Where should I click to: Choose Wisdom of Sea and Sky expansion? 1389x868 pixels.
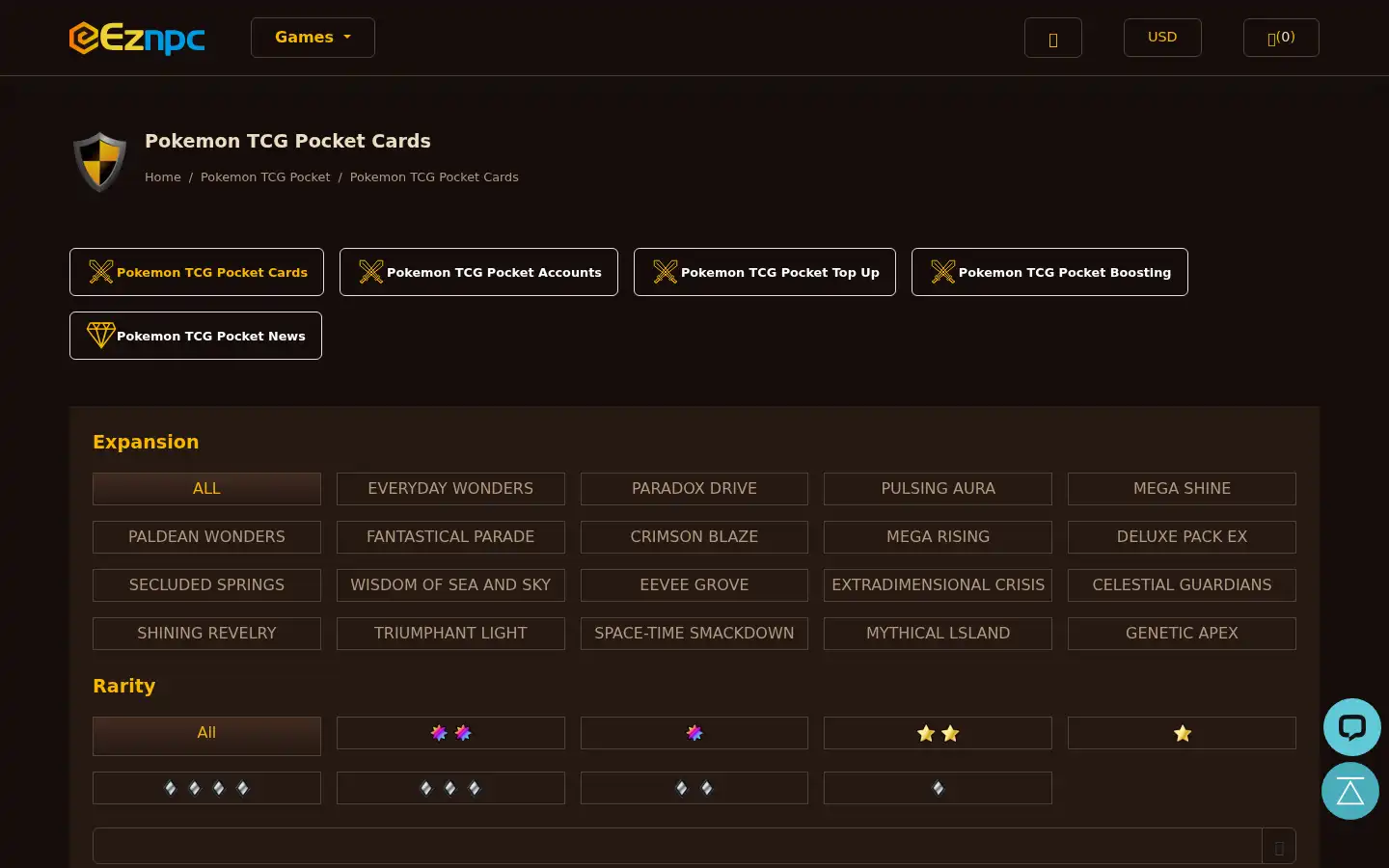(450, 585)
